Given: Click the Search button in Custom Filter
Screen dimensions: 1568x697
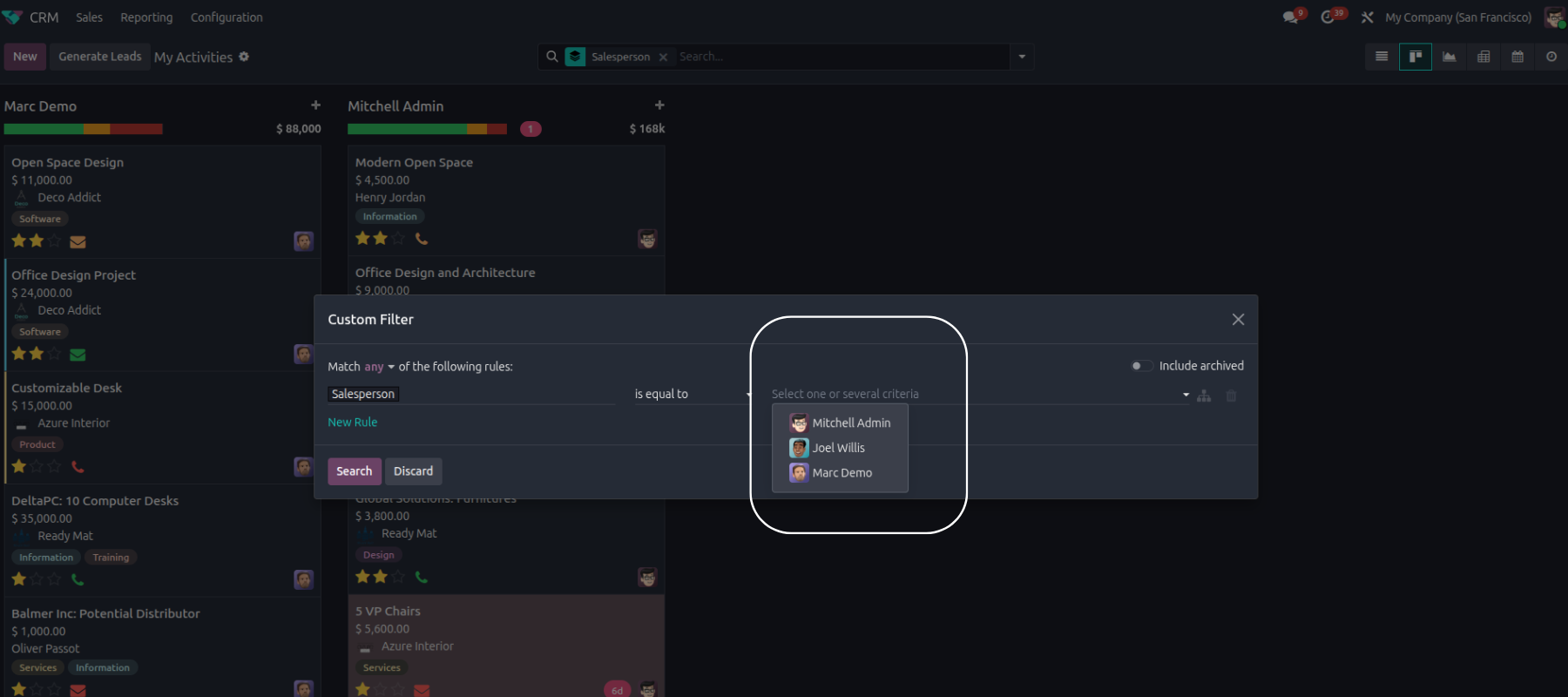Looking at the screenshot, I should (354, 471).
